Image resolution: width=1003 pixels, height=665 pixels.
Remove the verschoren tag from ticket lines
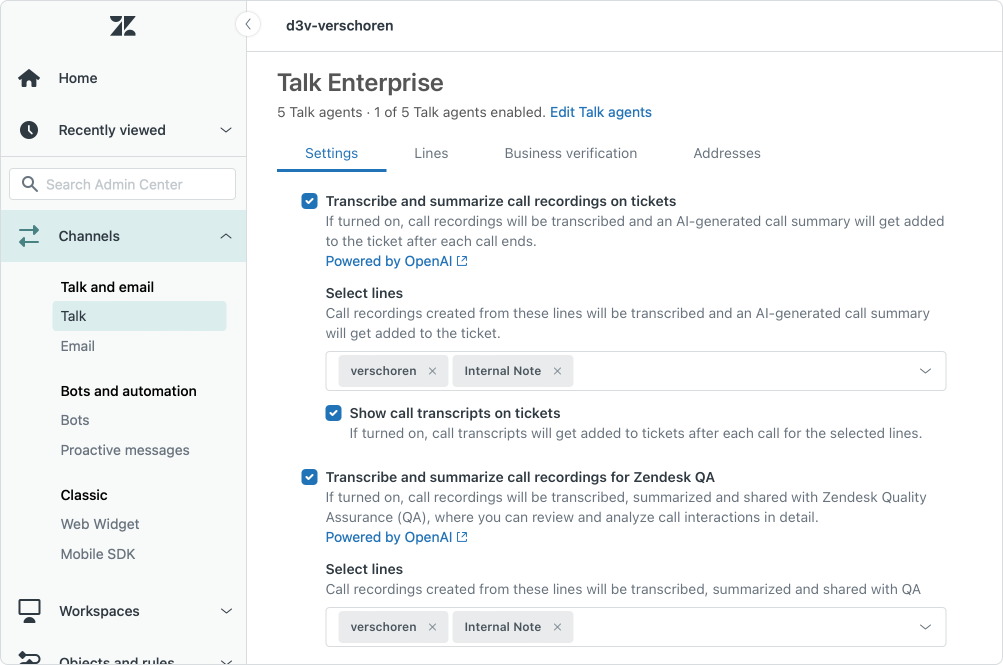click(x=432, y=371)
